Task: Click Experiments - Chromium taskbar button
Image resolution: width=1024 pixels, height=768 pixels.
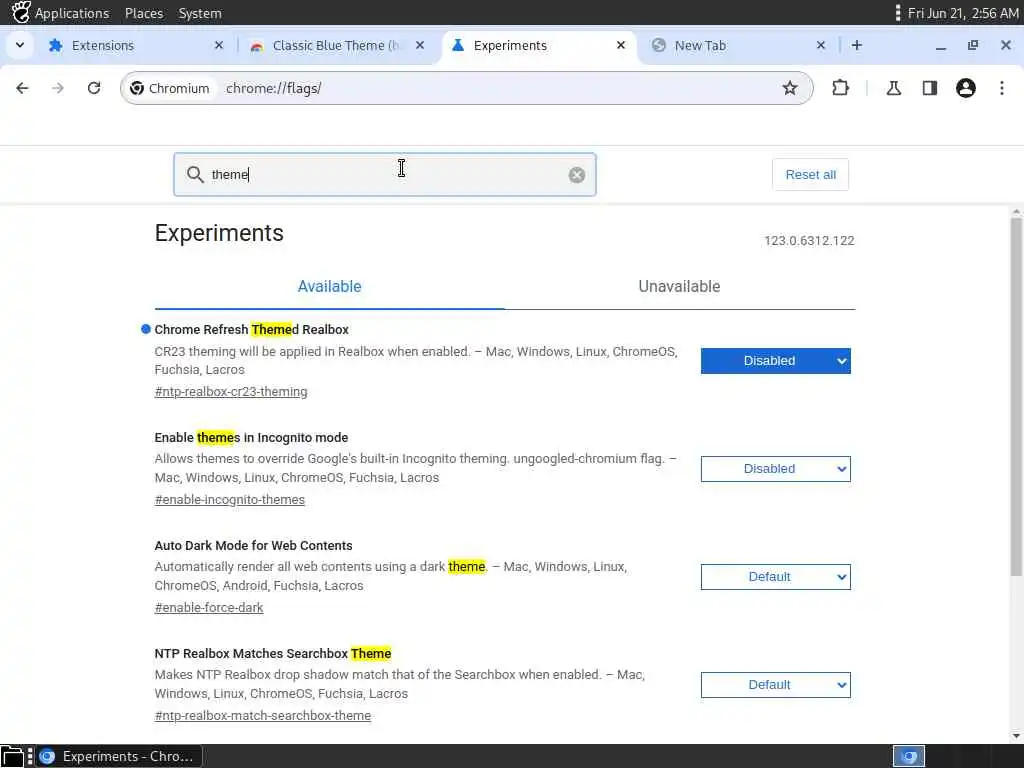Action: point(119,756)
